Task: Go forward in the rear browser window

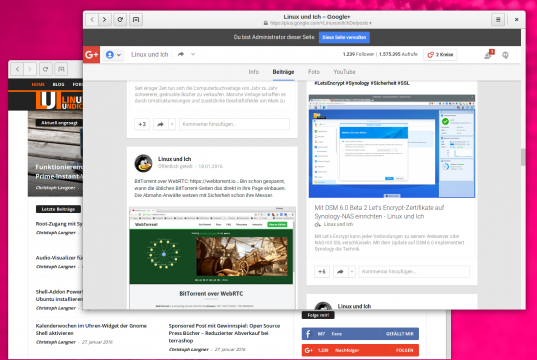Action: (x=30, y=69)
